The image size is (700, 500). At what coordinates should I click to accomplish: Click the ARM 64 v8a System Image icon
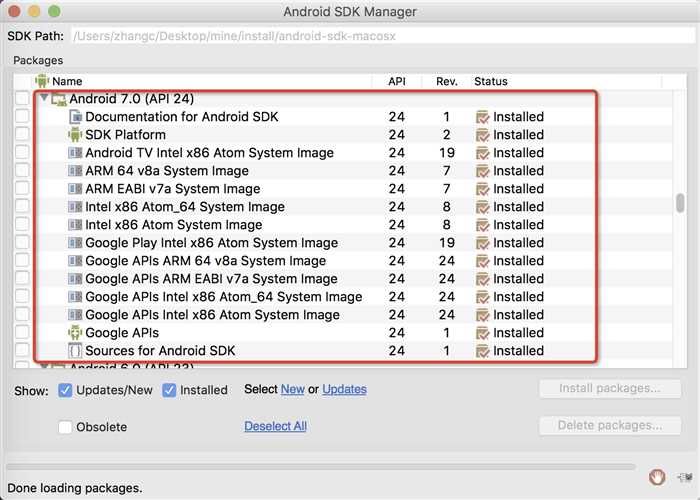coord(75,171)
